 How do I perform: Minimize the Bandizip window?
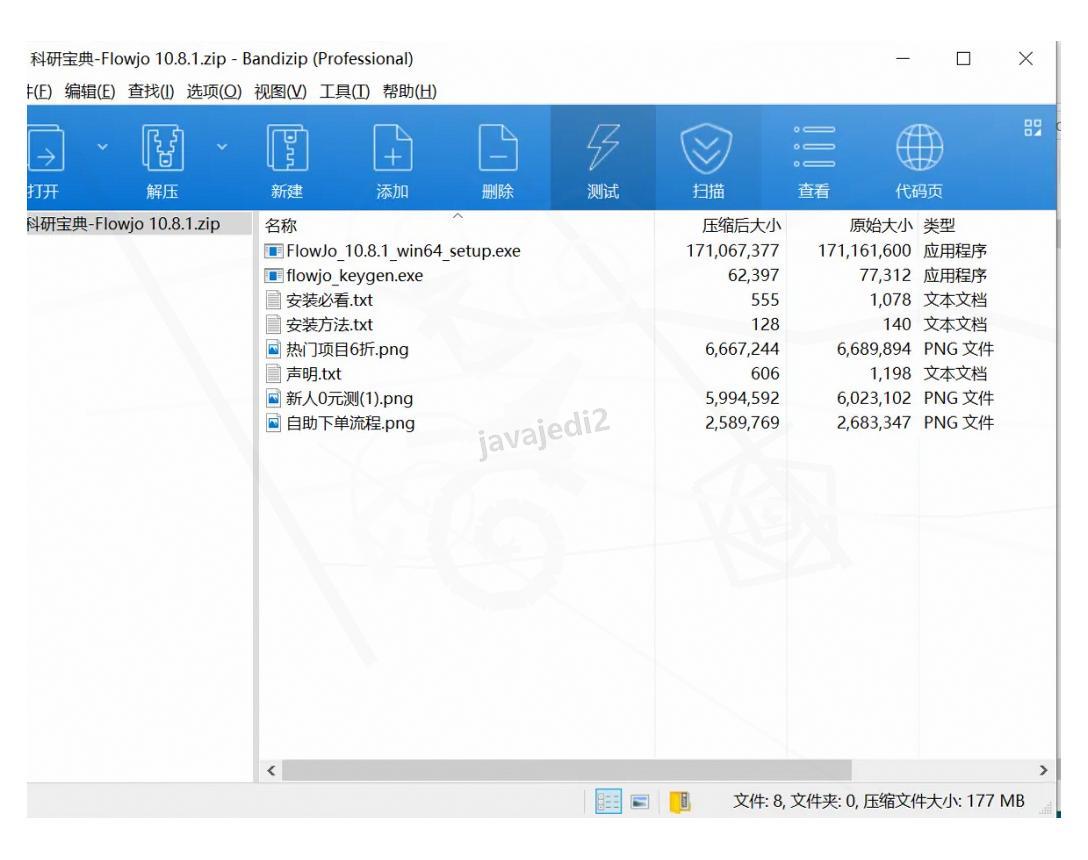(x=903, y=59)
